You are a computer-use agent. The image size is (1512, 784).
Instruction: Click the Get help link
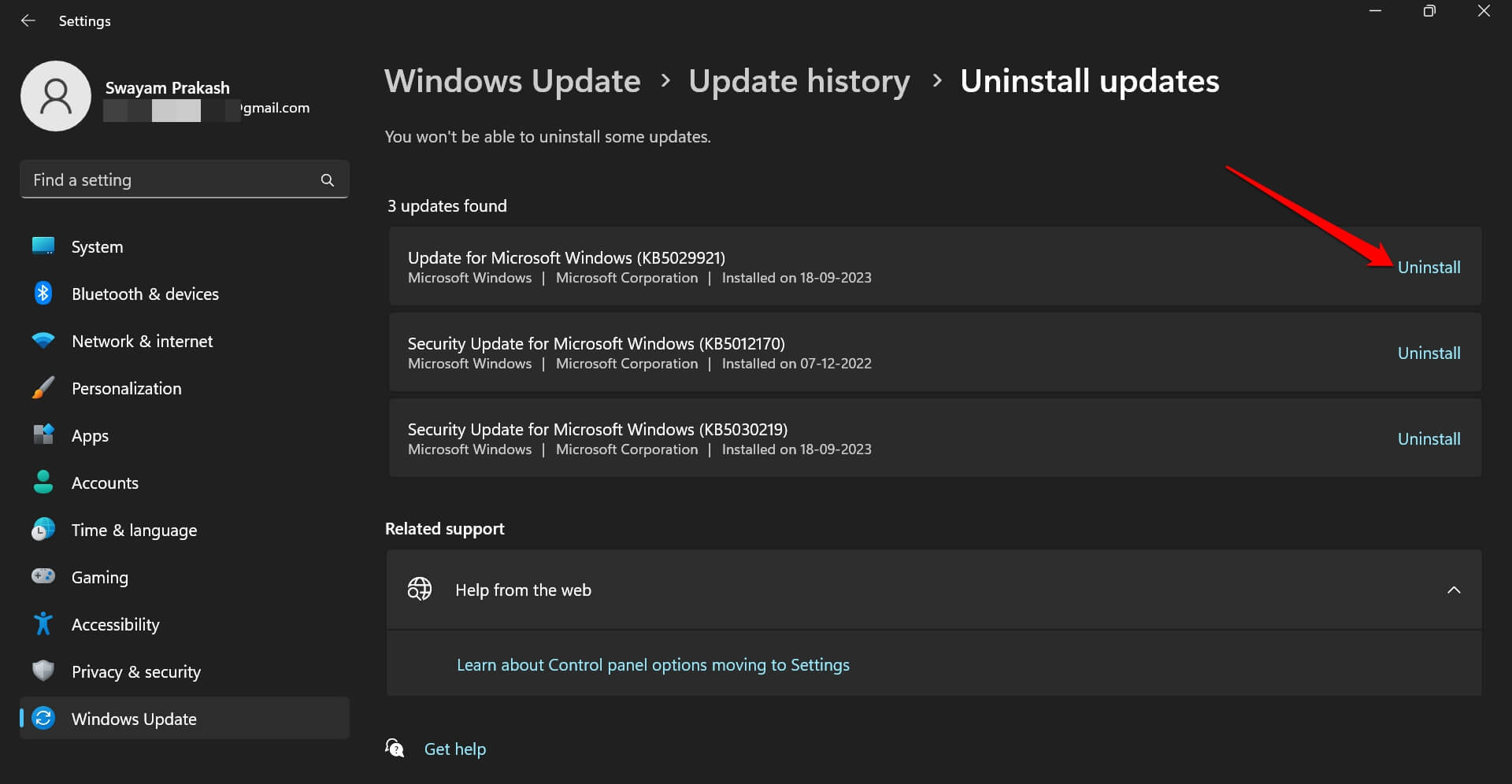[455, 749]
